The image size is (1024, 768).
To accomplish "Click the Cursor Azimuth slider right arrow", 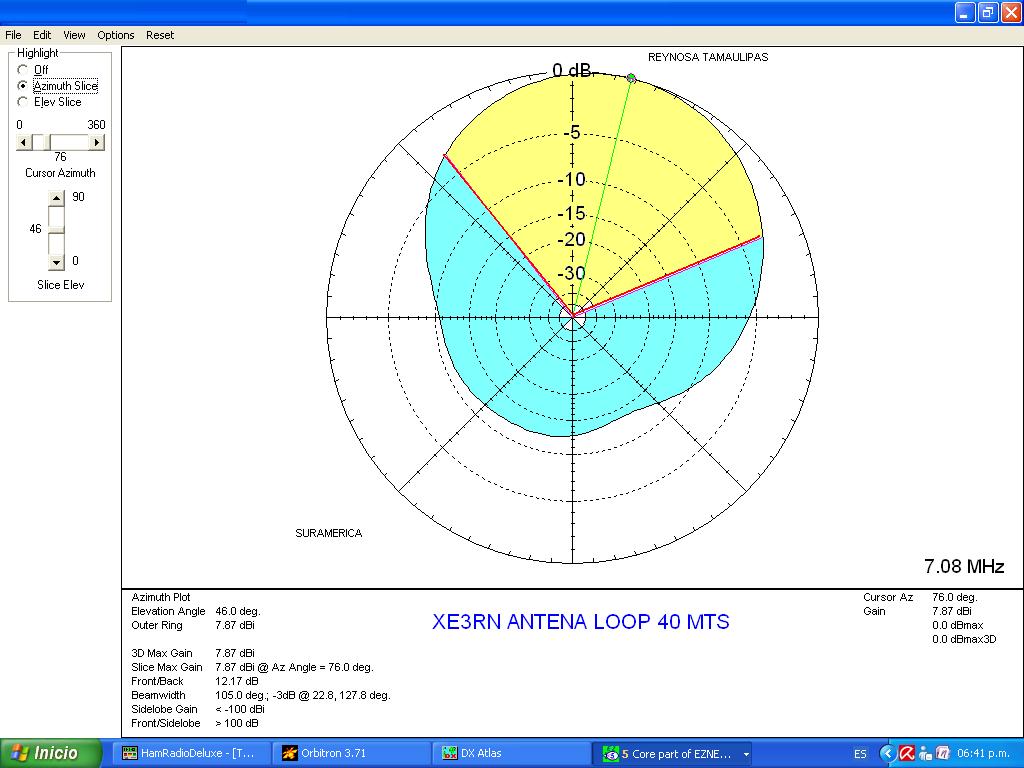I will pyautogui.click(x=97, y=143).
